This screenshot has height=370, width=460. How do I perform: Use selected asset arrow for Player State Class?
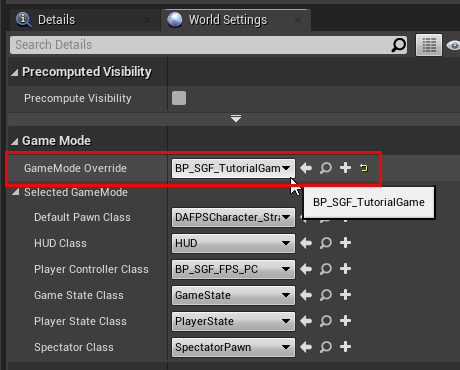point(306,321)
